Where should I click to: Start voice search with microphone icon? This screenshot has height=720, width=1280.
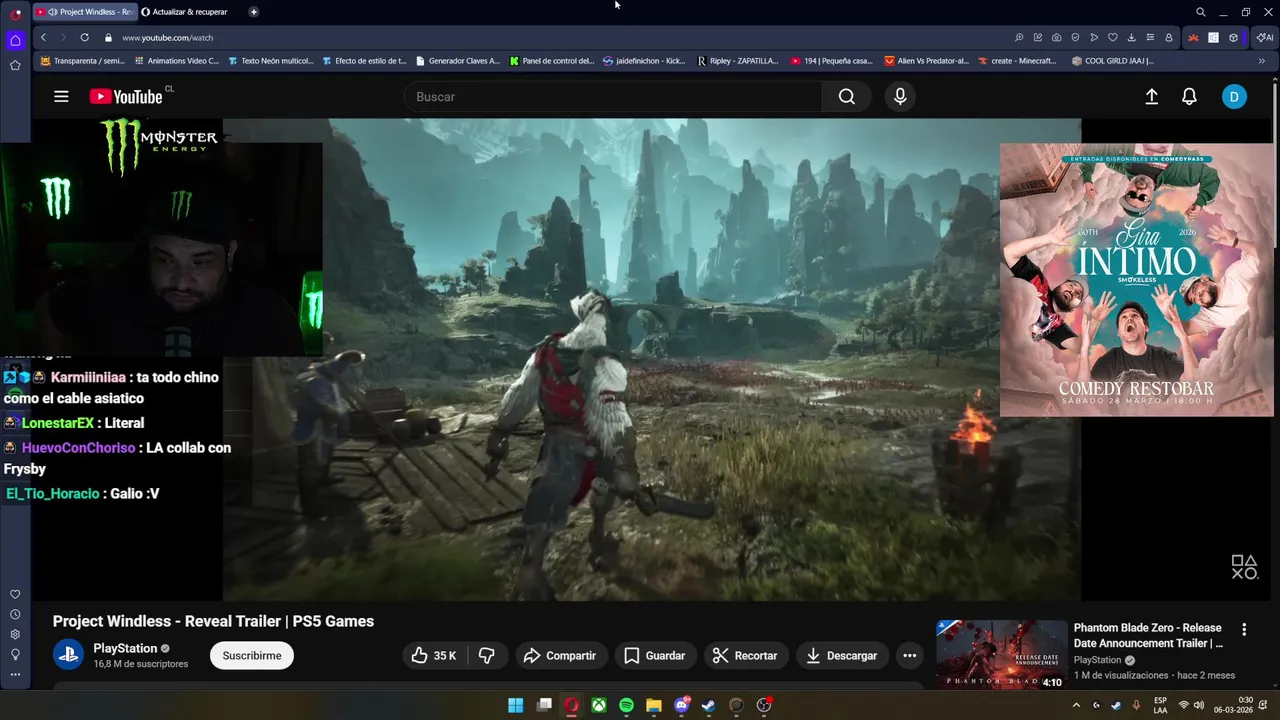[900, 97]
